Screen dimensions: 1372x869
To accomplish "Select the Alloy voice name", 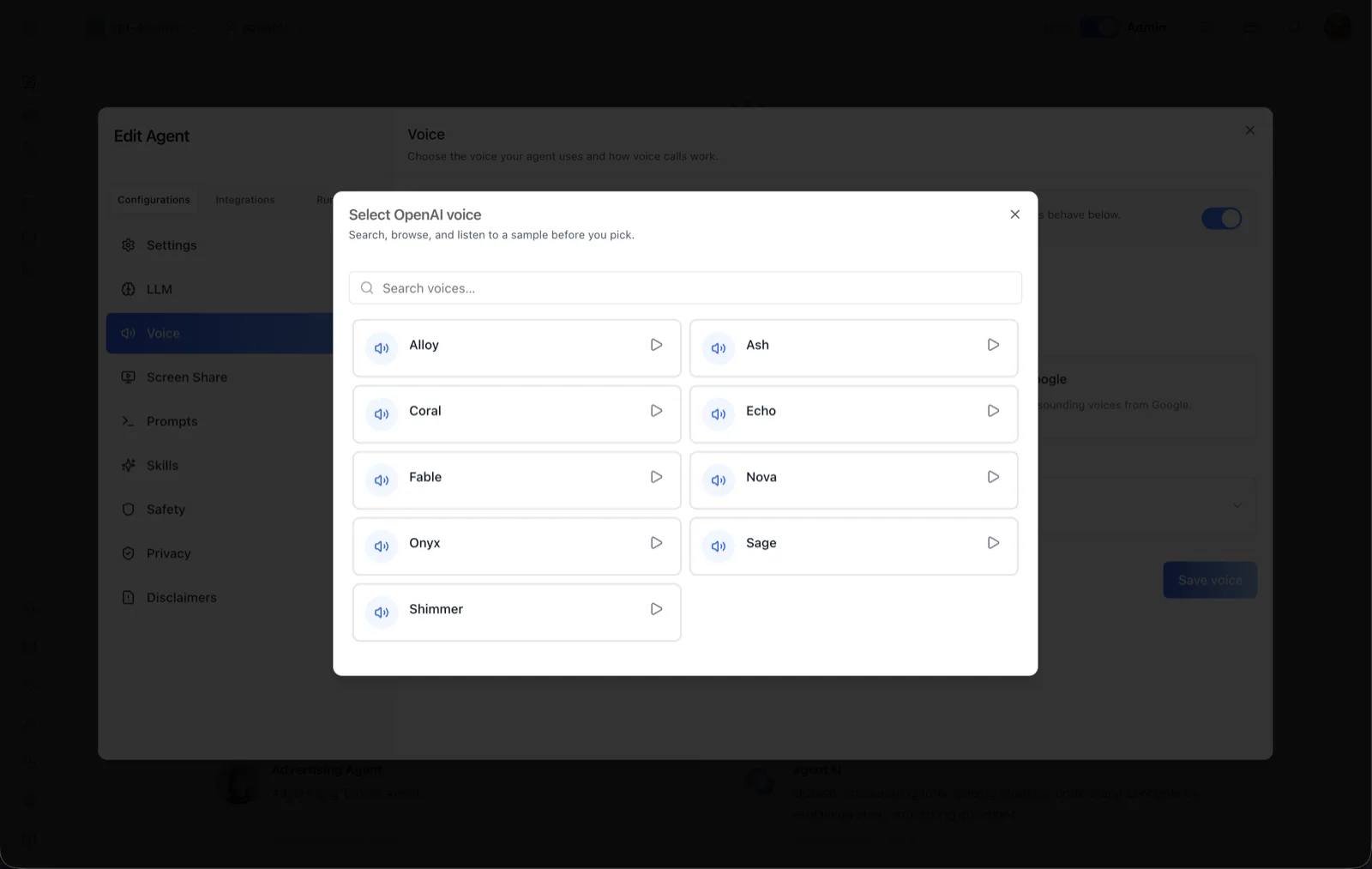I will 424,345.
